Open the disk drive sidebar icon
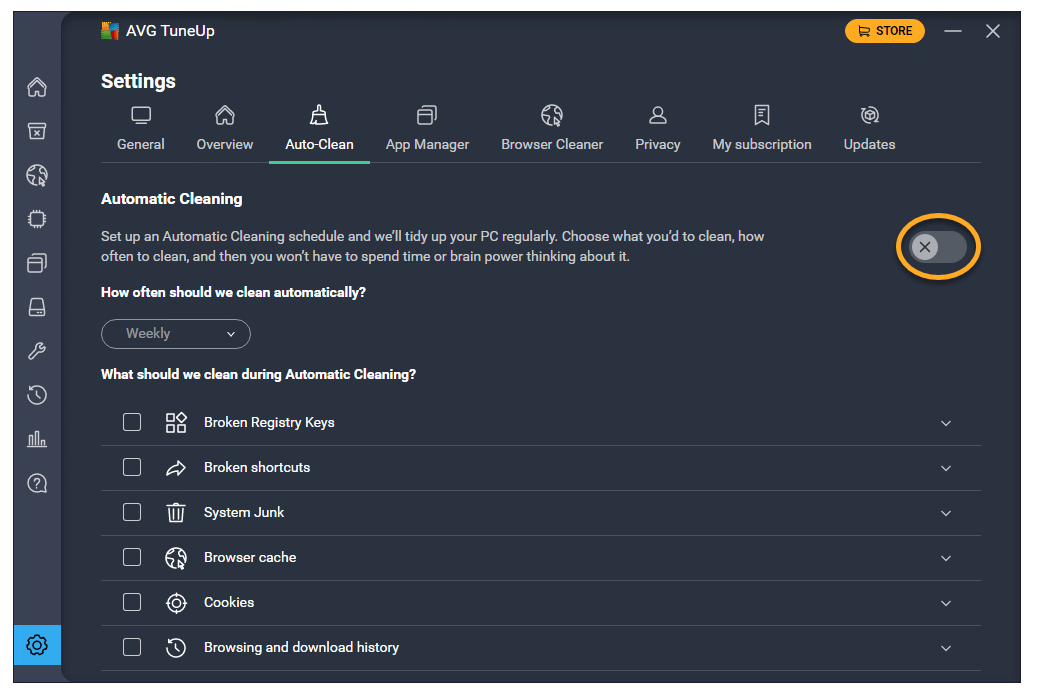 click(37, 307)
